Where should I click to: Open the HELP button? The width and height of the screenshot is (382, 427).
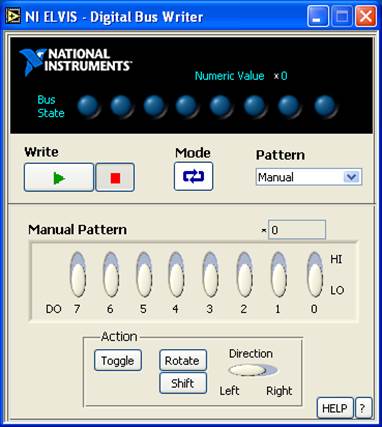point(335,408)
